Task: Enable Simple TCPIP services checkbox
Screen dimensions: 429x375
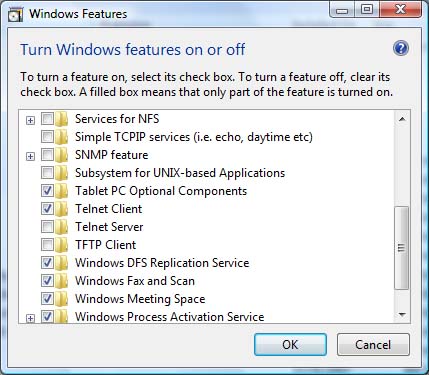Action: click(47, 137)
